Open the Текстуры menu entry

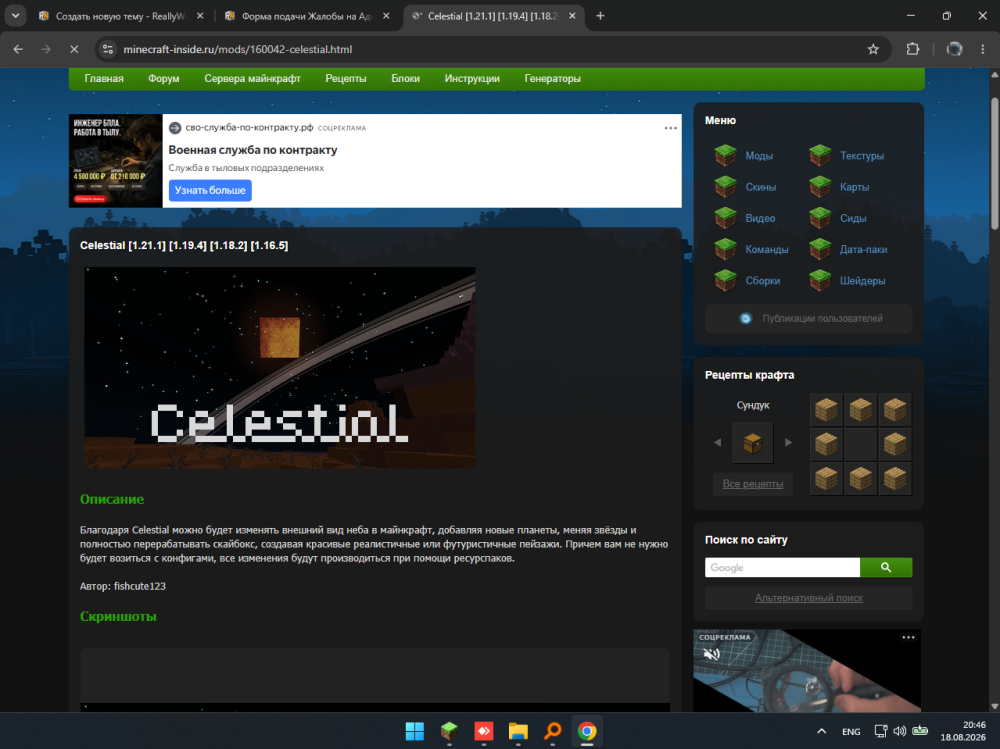point(846,156)
